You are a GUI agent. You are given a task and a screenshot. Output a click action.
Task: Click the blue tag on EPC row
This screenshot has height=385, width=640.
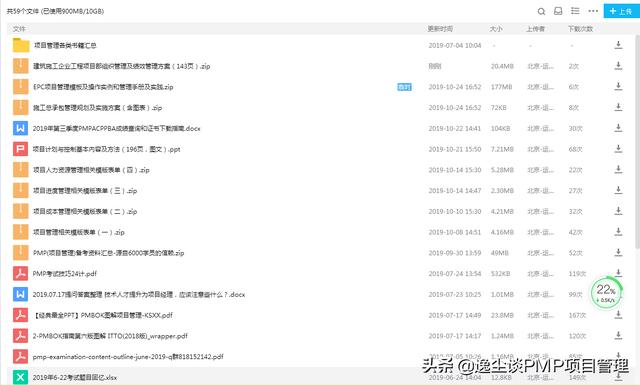click(x=404, y=87)
